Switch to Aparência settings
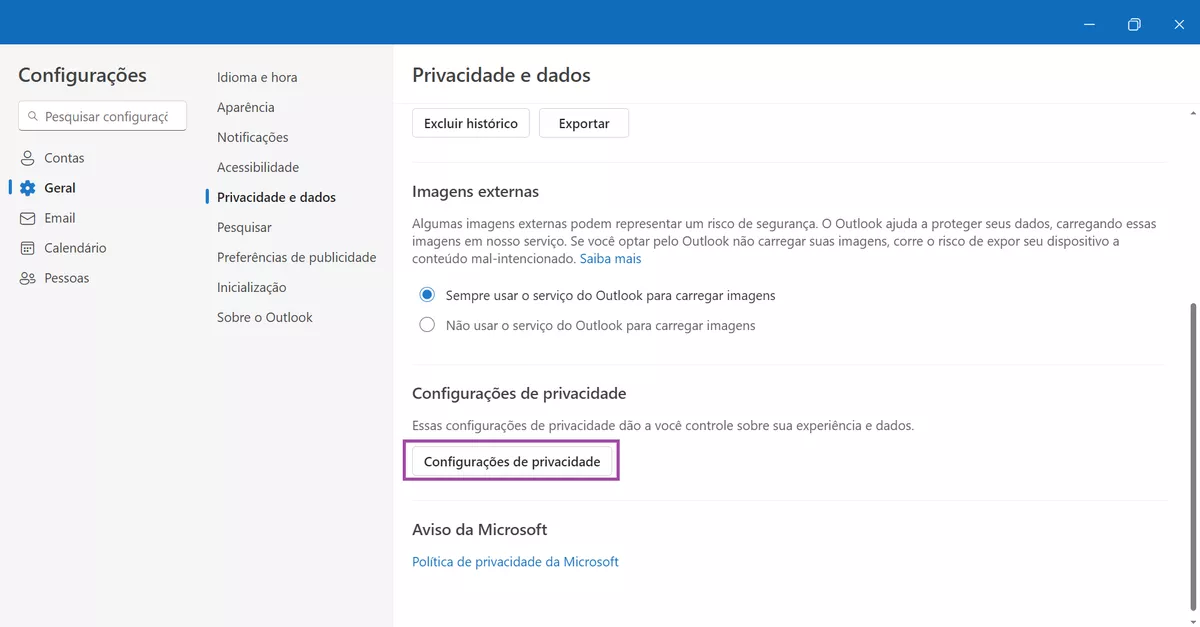 [246, 107]
